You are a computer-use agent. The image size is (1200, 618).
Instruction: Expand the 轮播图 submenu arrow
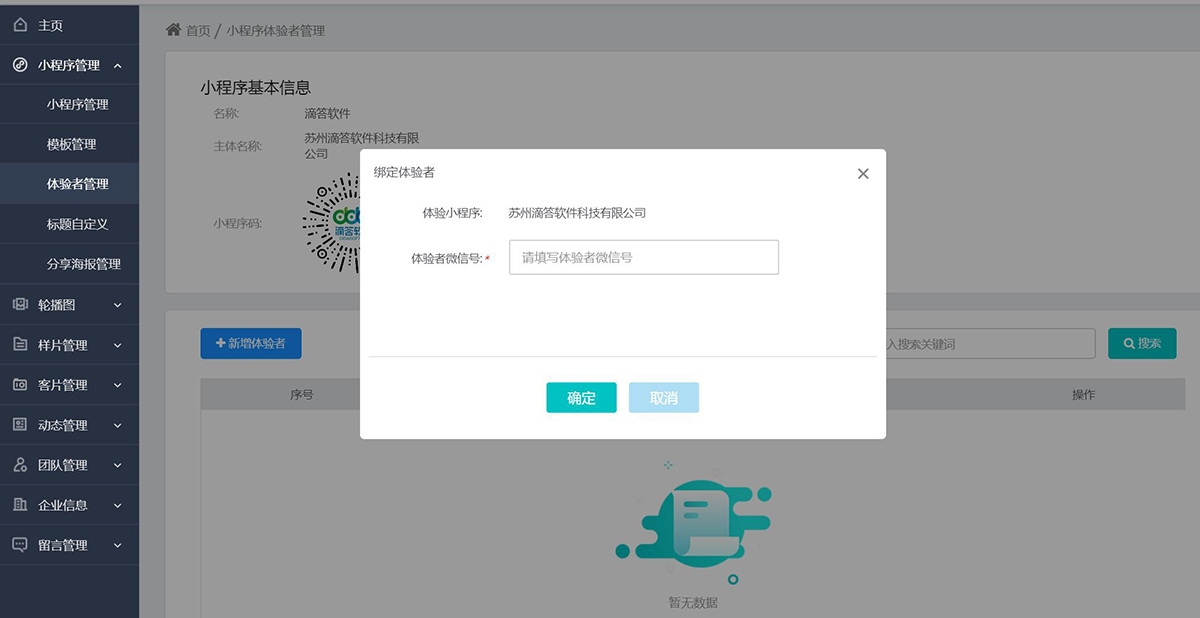coord(118,306)
